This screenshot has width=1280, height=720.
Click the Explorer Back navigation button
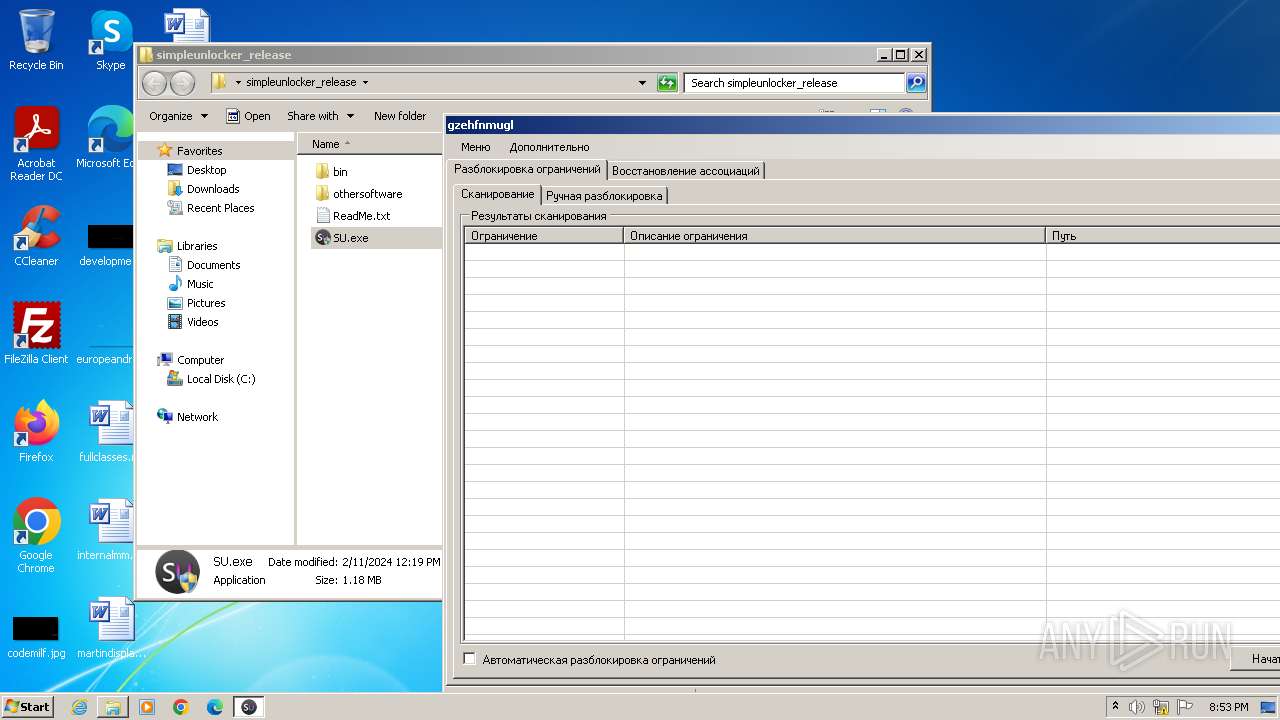[x=154, y=83]
